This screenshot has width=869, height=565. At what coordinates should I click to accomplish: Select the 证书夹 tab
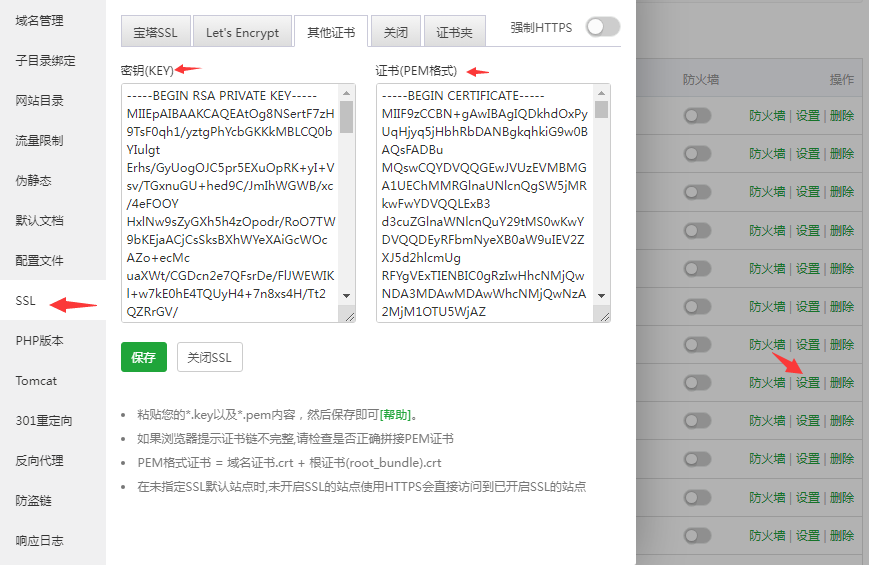[455, 32]
